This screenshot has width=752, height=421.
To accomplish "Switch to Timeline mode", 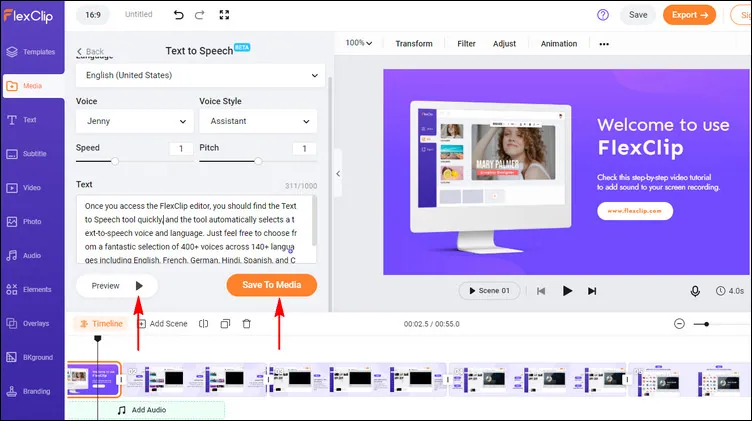I will point(101,324).
